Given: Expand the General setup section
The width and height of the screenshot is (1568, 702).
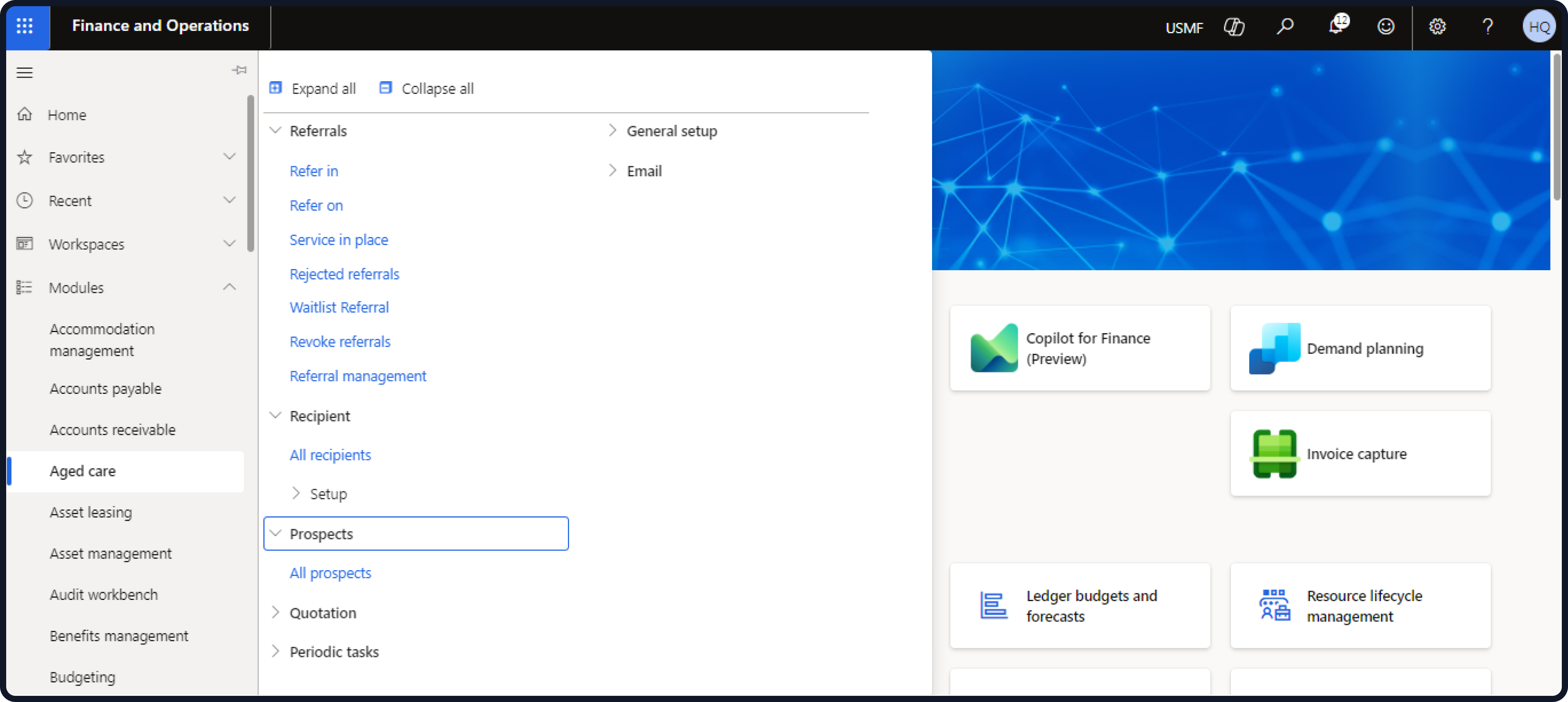Looking at the screenshot, I should click(612, 130).
